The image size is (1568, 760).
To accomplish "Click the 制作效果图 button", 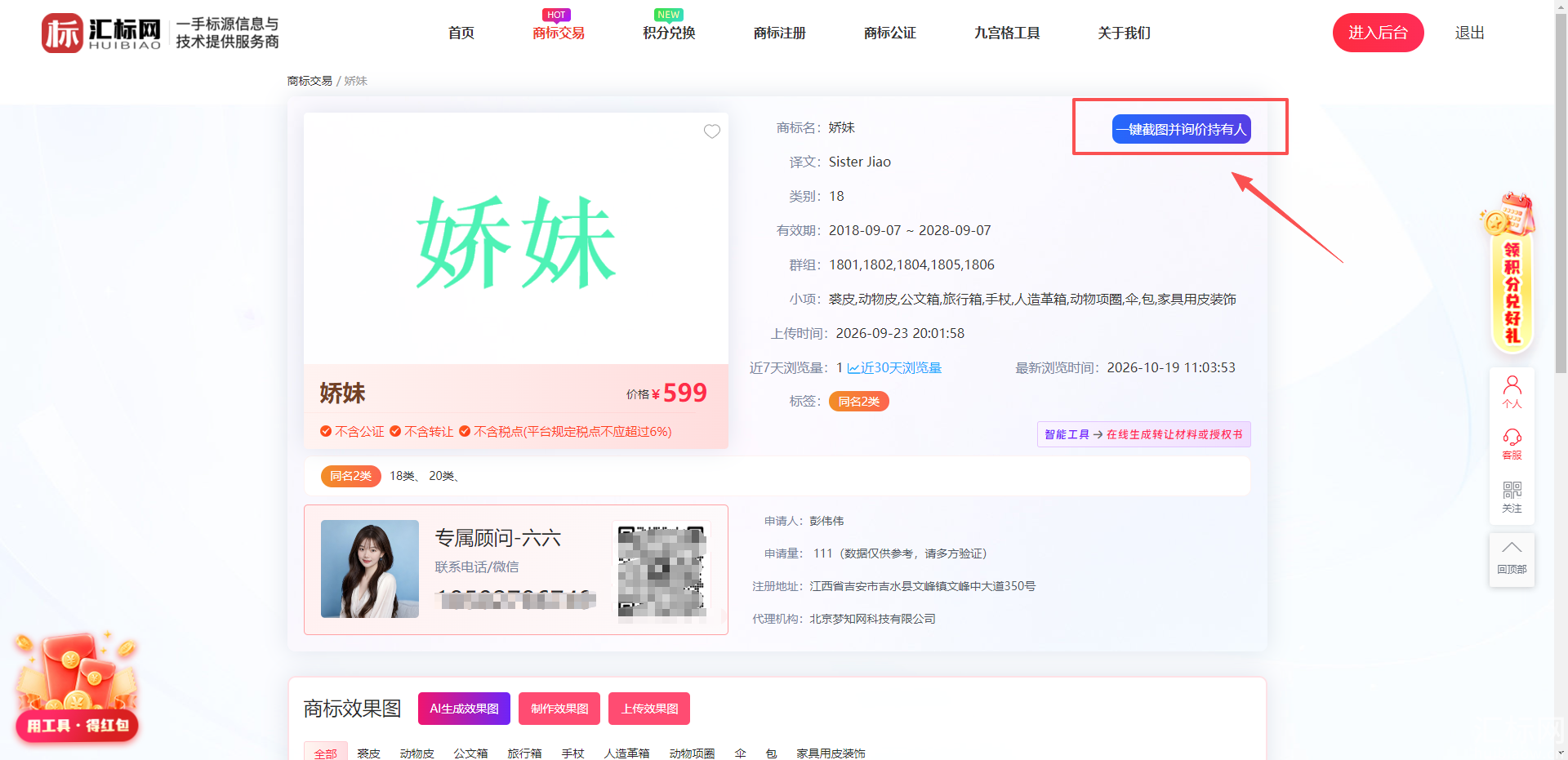I will pyautogui.click(x=559, y=709).
